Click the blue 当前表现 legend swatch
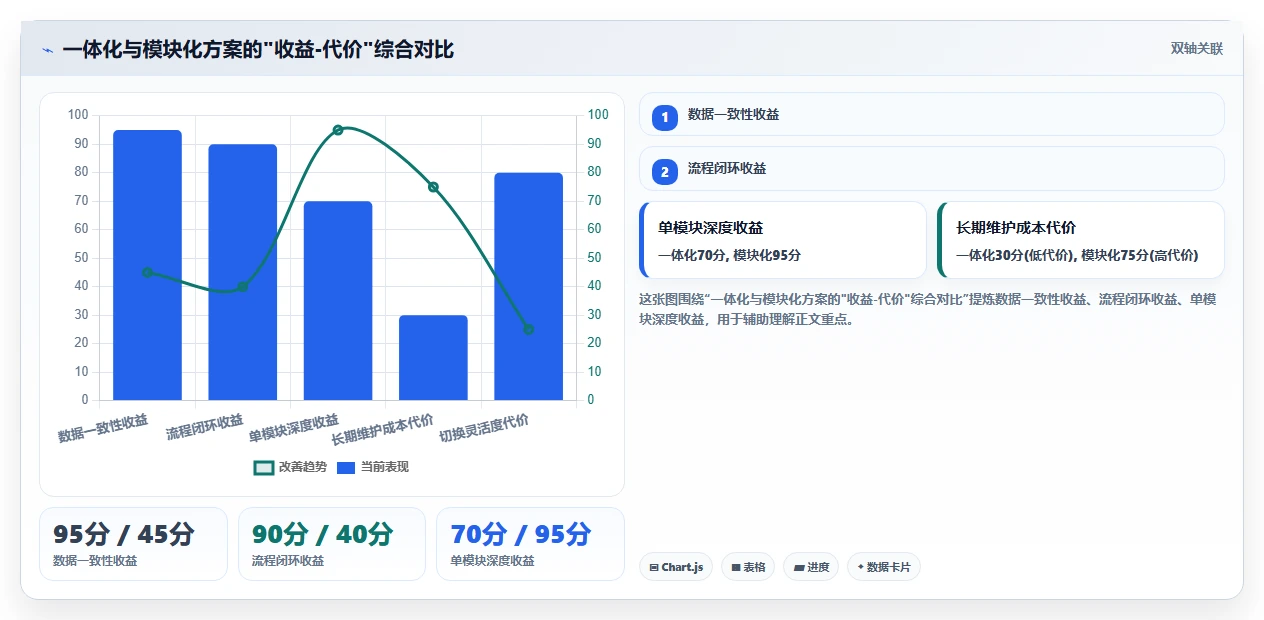This screenshot has width=1264, height=620. (x=346, y=467)
